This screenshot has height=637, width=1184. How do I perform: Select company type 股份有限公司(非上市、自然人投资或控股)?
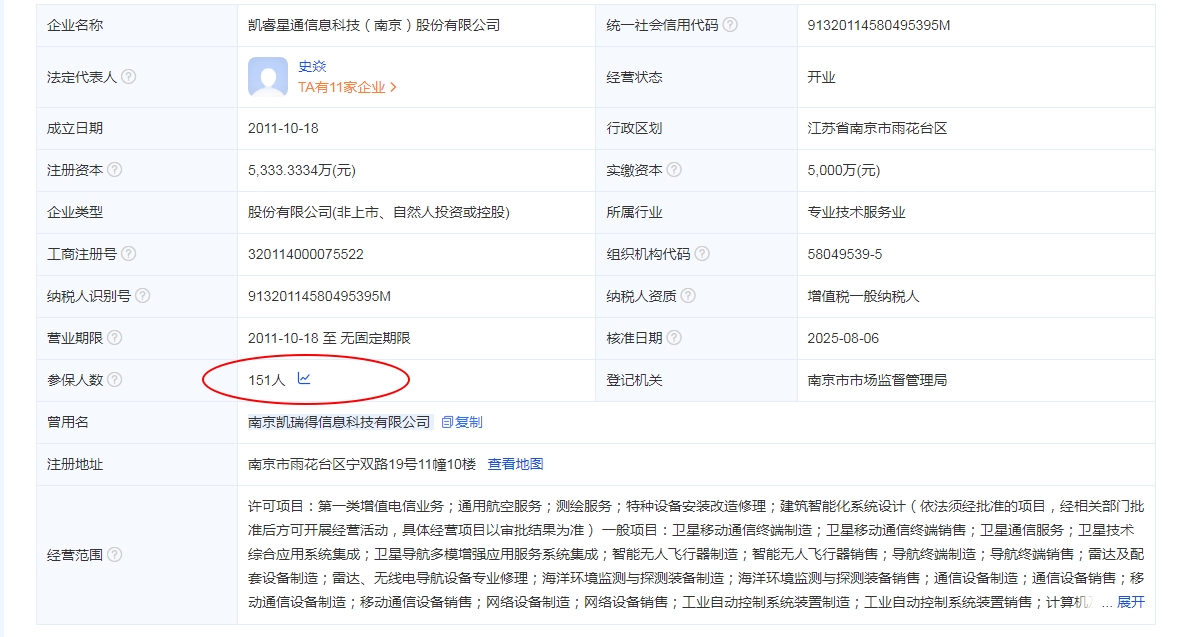379,212
